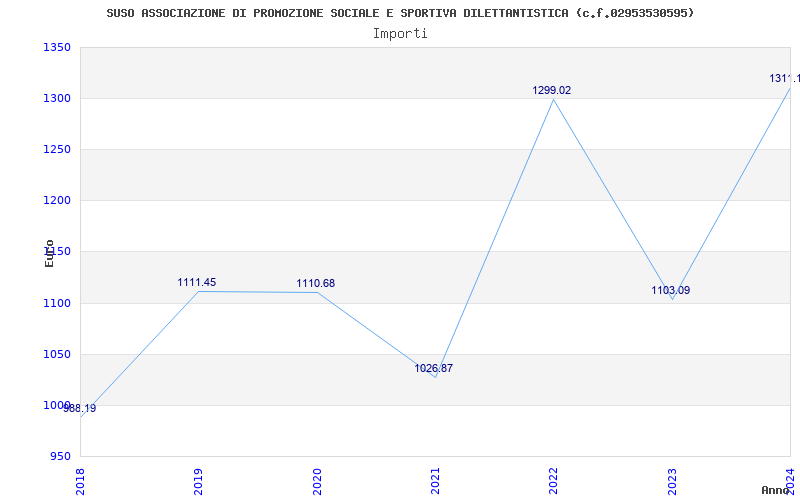Click the 1250 y-axis tick label

coord(57,149)
